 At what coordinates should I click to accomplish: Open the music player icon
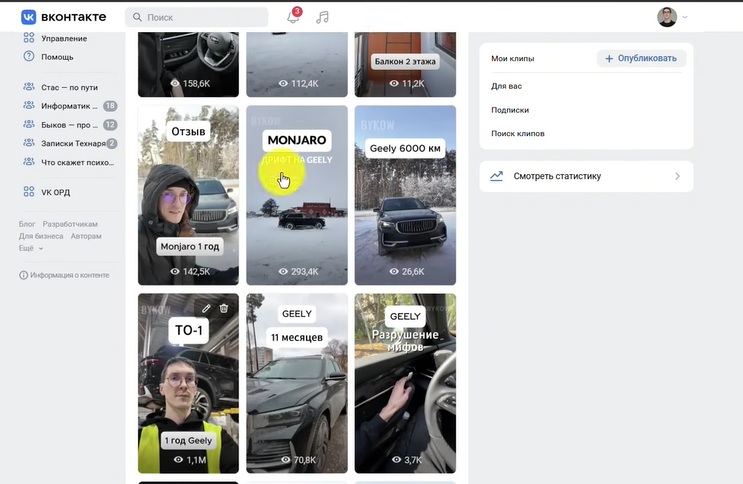[322, 17]
